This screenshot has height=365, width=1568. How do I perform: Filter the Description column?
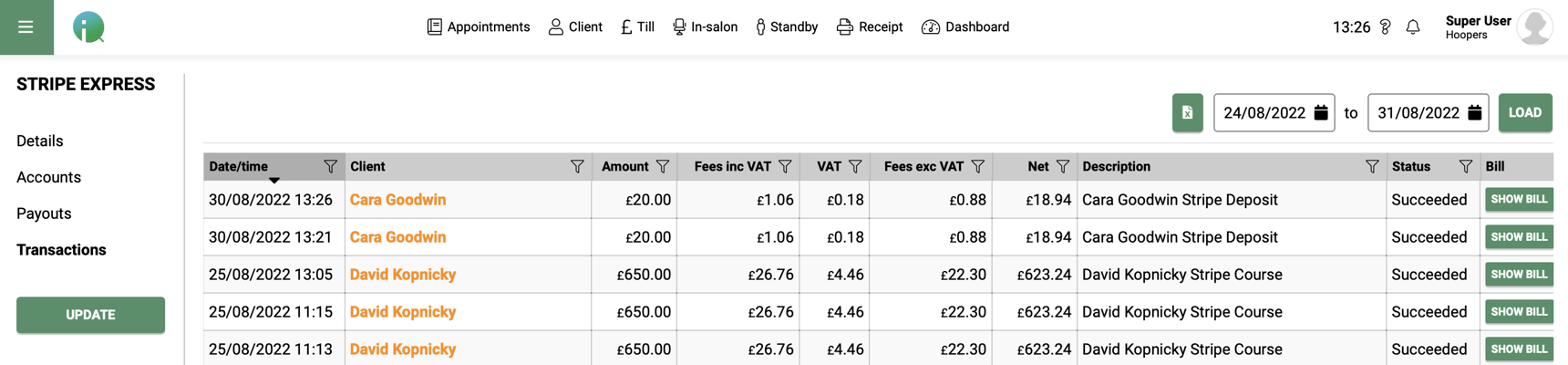coord(1372,167)
